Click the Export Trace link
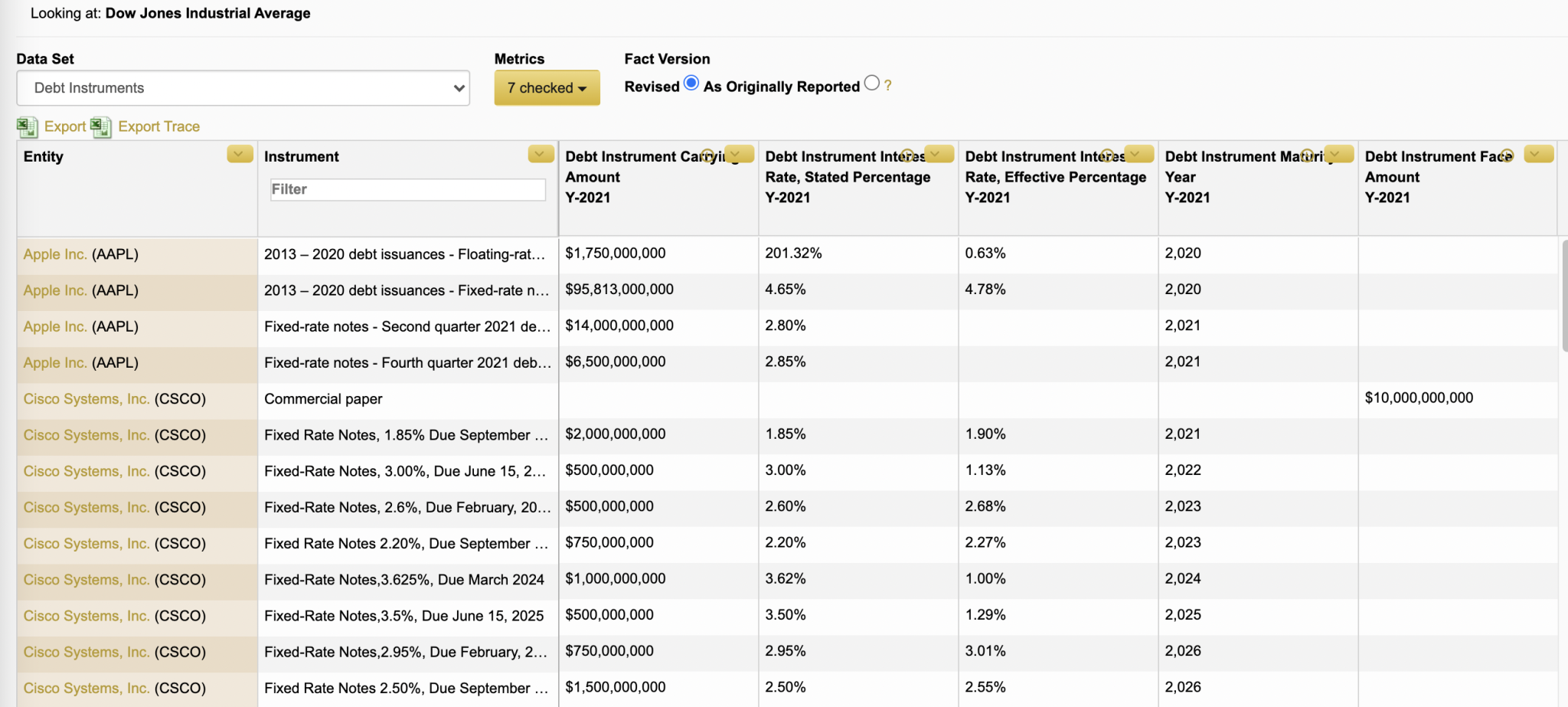 (158, 126)
